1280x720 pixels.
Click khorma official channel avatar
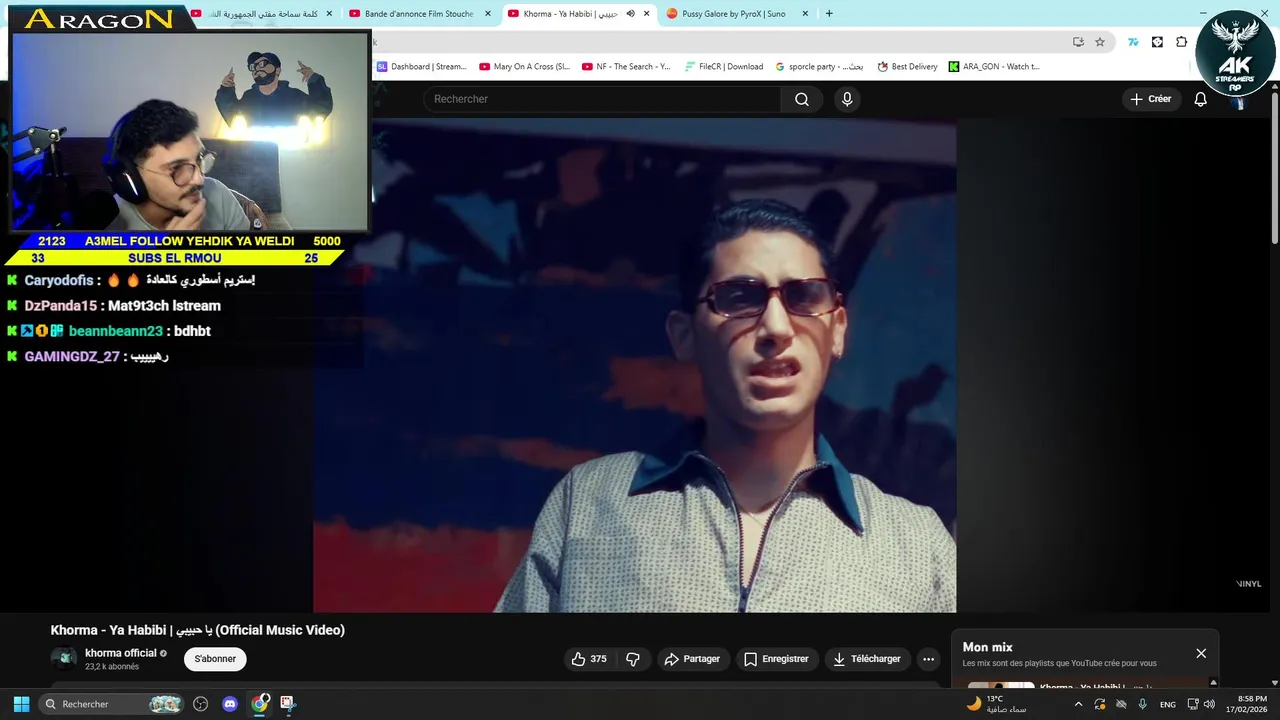pos(64,658)
